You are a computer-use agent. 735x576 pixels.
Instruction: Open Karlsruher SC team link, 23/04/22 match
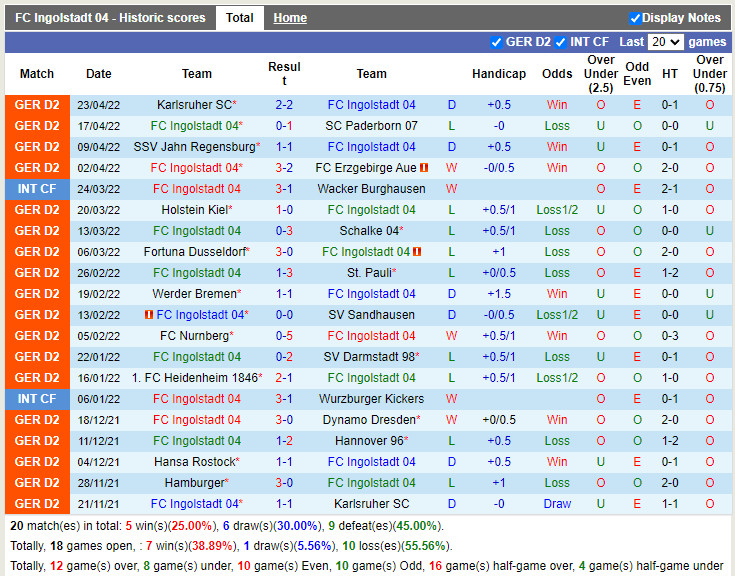tap(194, 105)
